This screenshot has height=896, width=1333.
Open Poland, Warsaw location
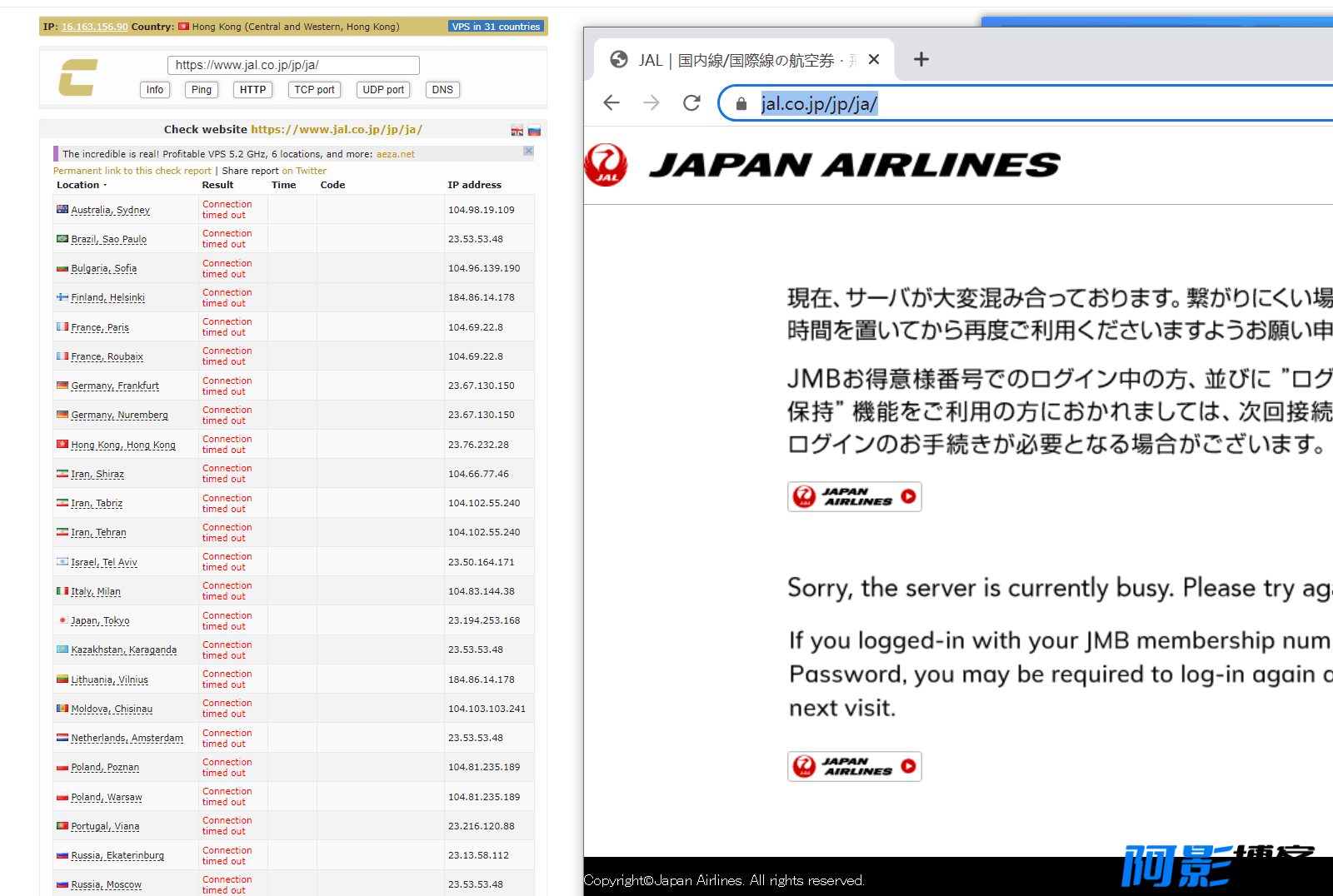(x=107, y=797)
